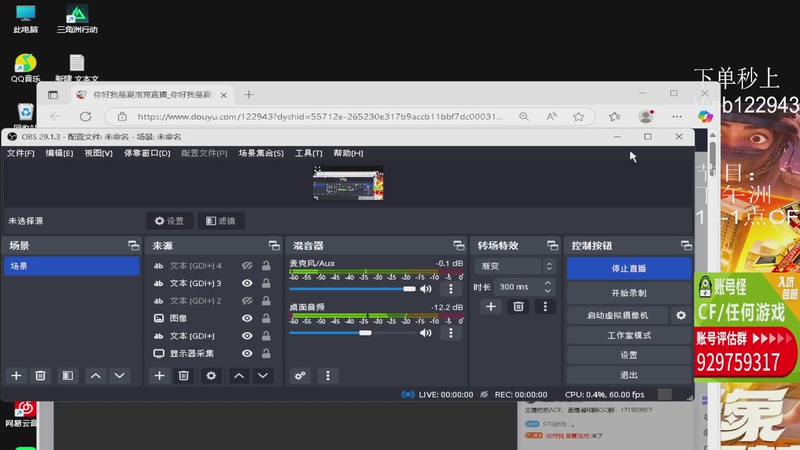Open 桌面音频 channel options dots

click(451, 333)
